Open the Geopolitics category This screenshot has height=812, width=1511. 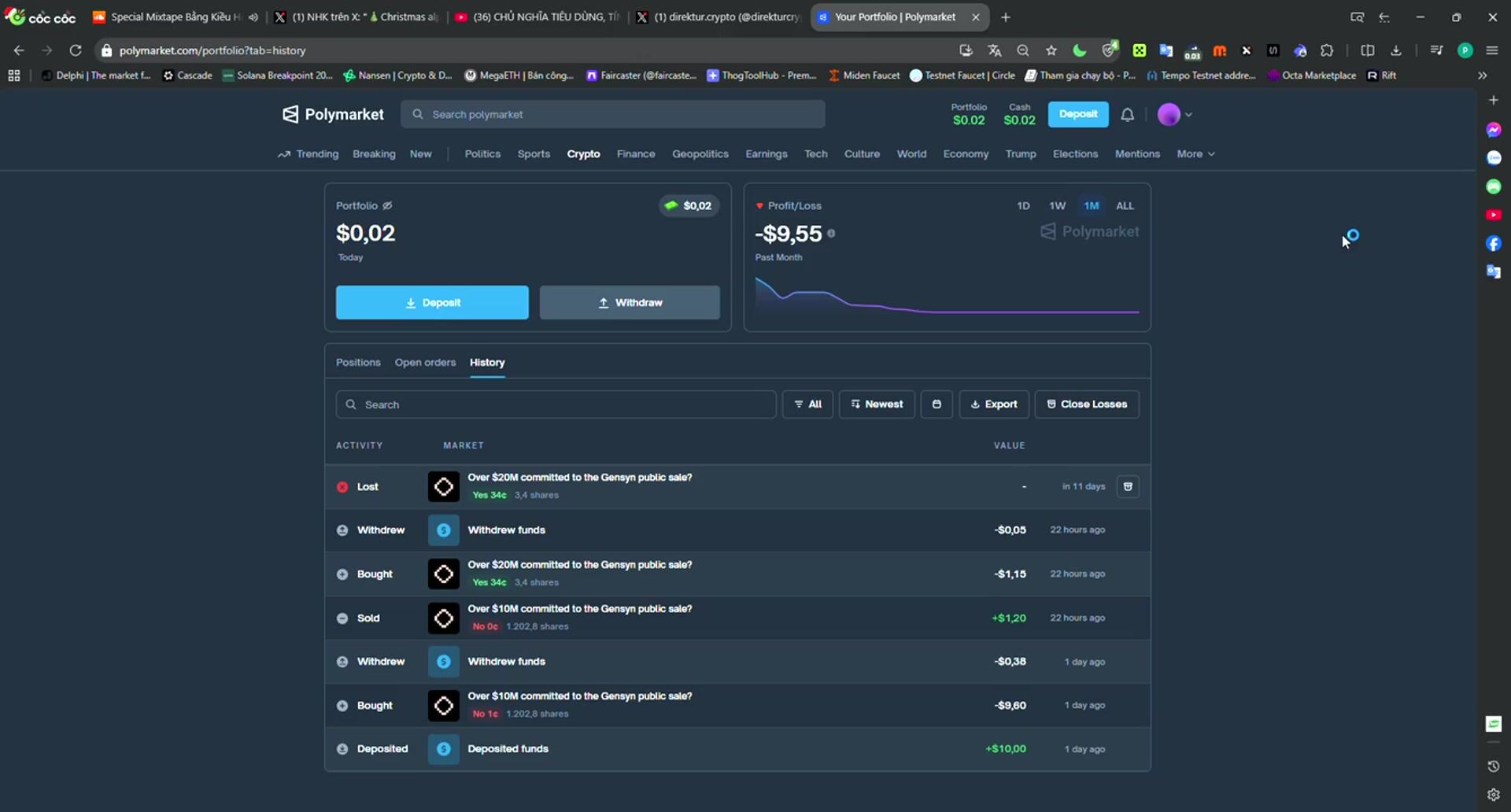[x=700, y=154]
